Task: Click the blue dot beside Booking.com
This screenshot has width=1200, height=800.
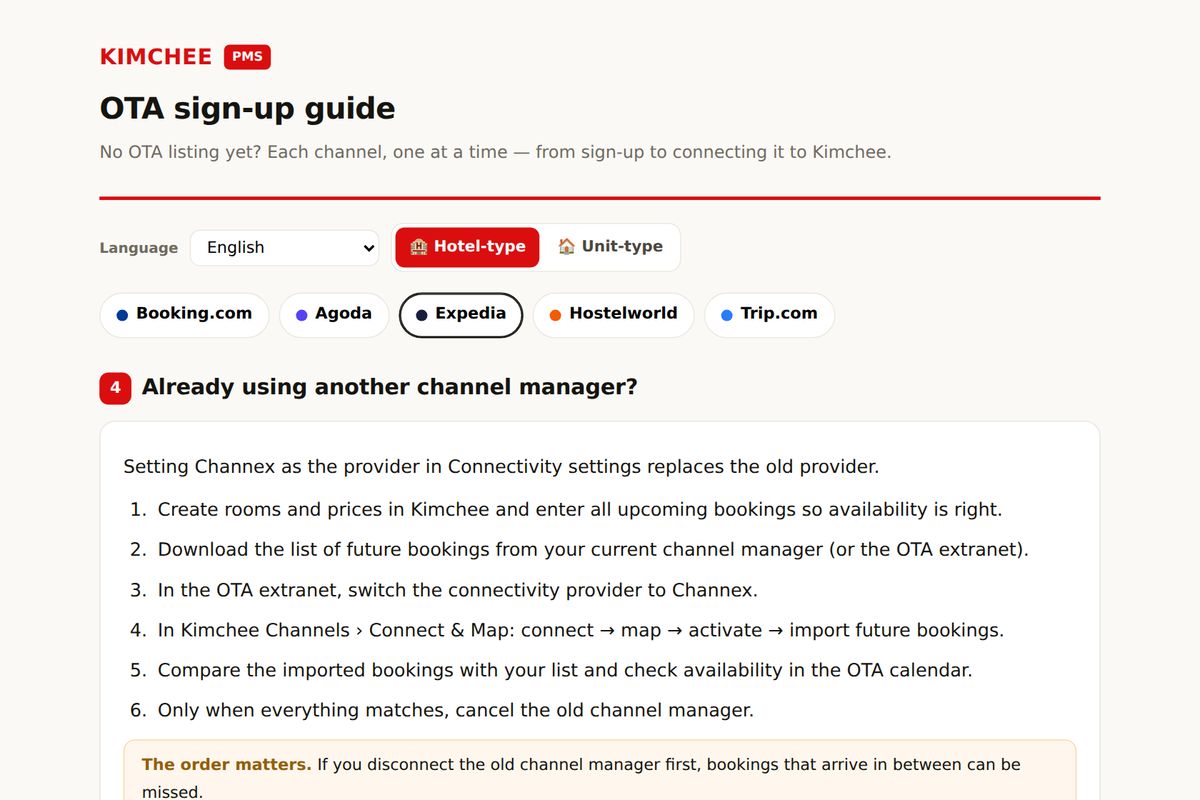Action: [122, 315]
